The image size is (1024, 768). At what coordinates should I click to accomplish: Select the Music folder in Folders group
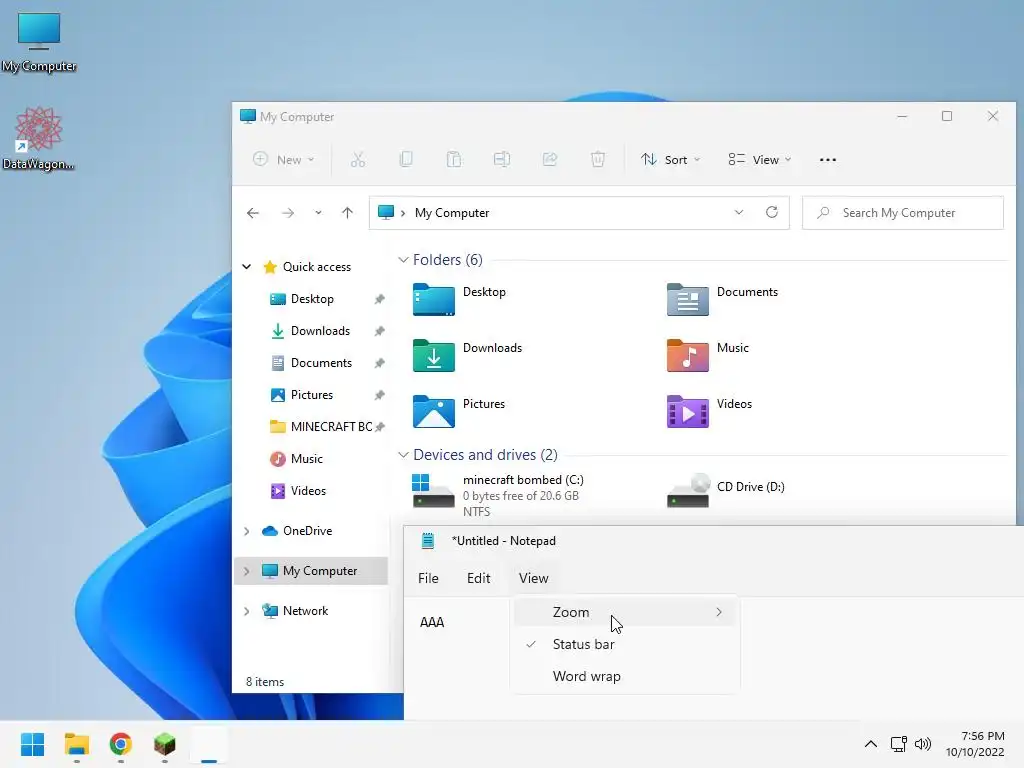pyautogui.click(x=708, y=355)
